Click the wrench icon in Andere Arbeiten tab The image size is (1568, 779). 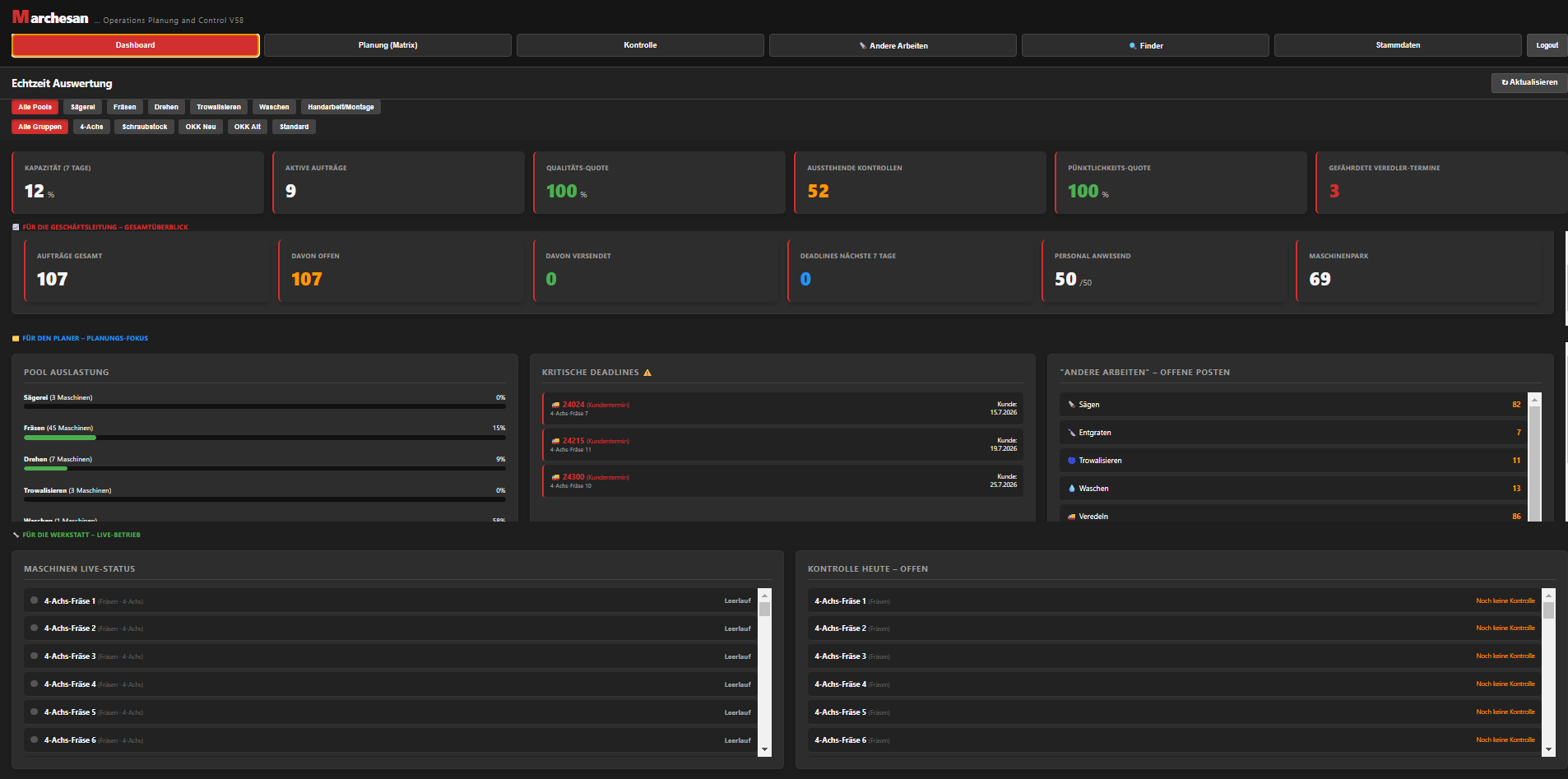(862, 46)
